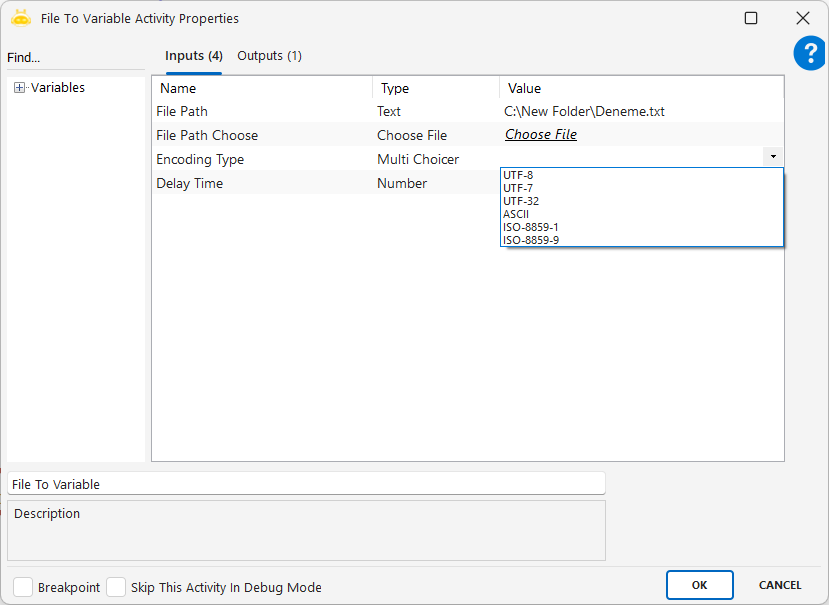Collapse the Encoding Type dropdown arrow
Viewport: 829px width, 605px height.
pyautogui.click(x=773, y=157)
